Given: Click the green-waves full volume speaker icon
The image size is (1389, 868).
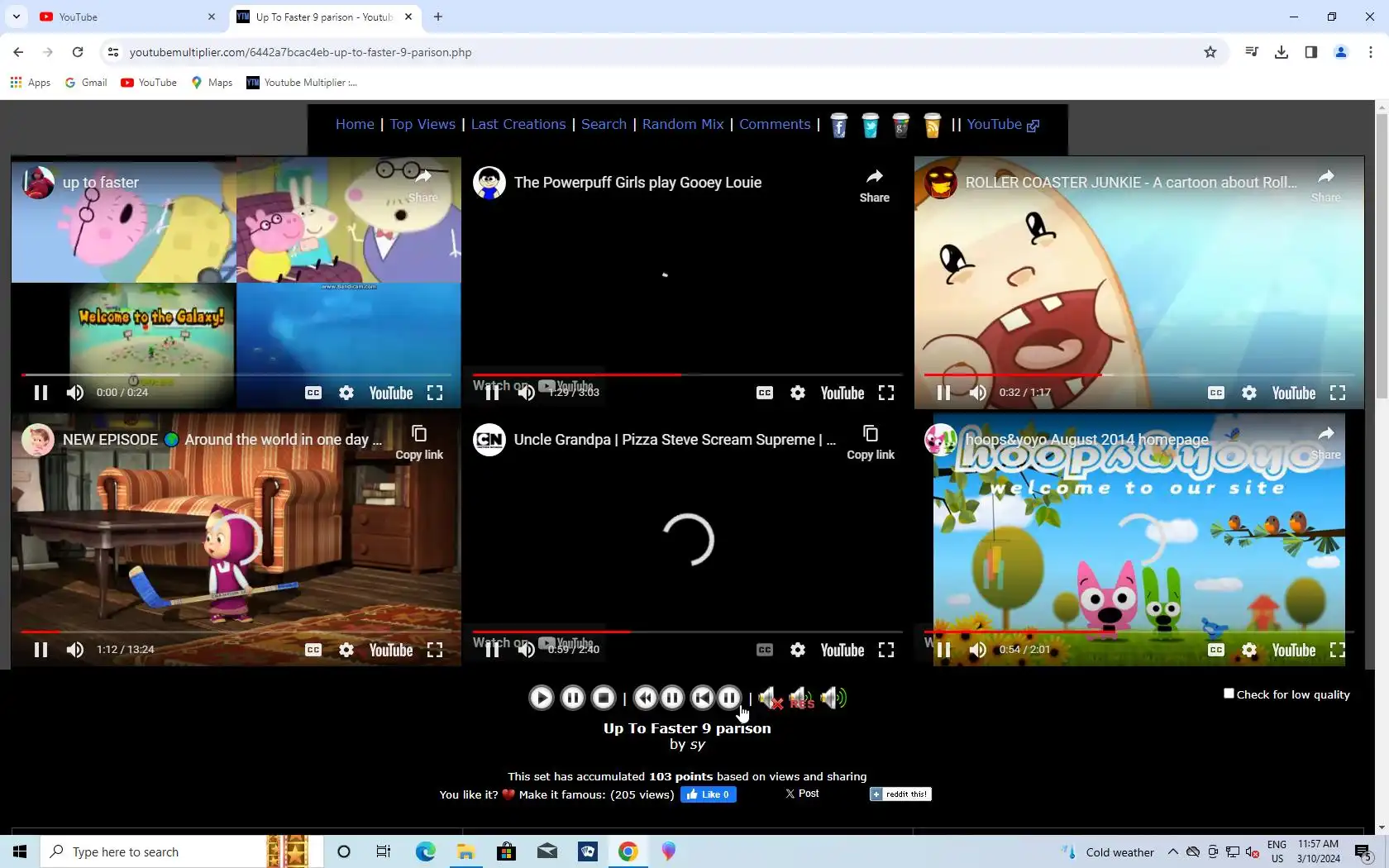Looking at the screenshot, I should tap(833, 699).
